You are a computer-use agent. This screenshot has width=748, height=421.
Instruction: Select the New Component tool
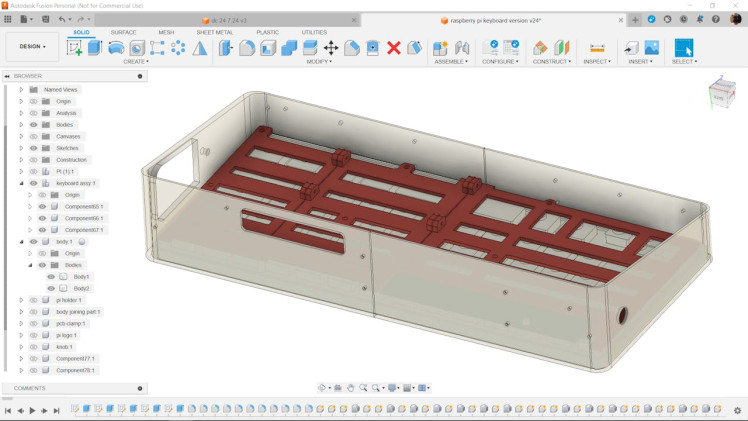click(440, 48)
